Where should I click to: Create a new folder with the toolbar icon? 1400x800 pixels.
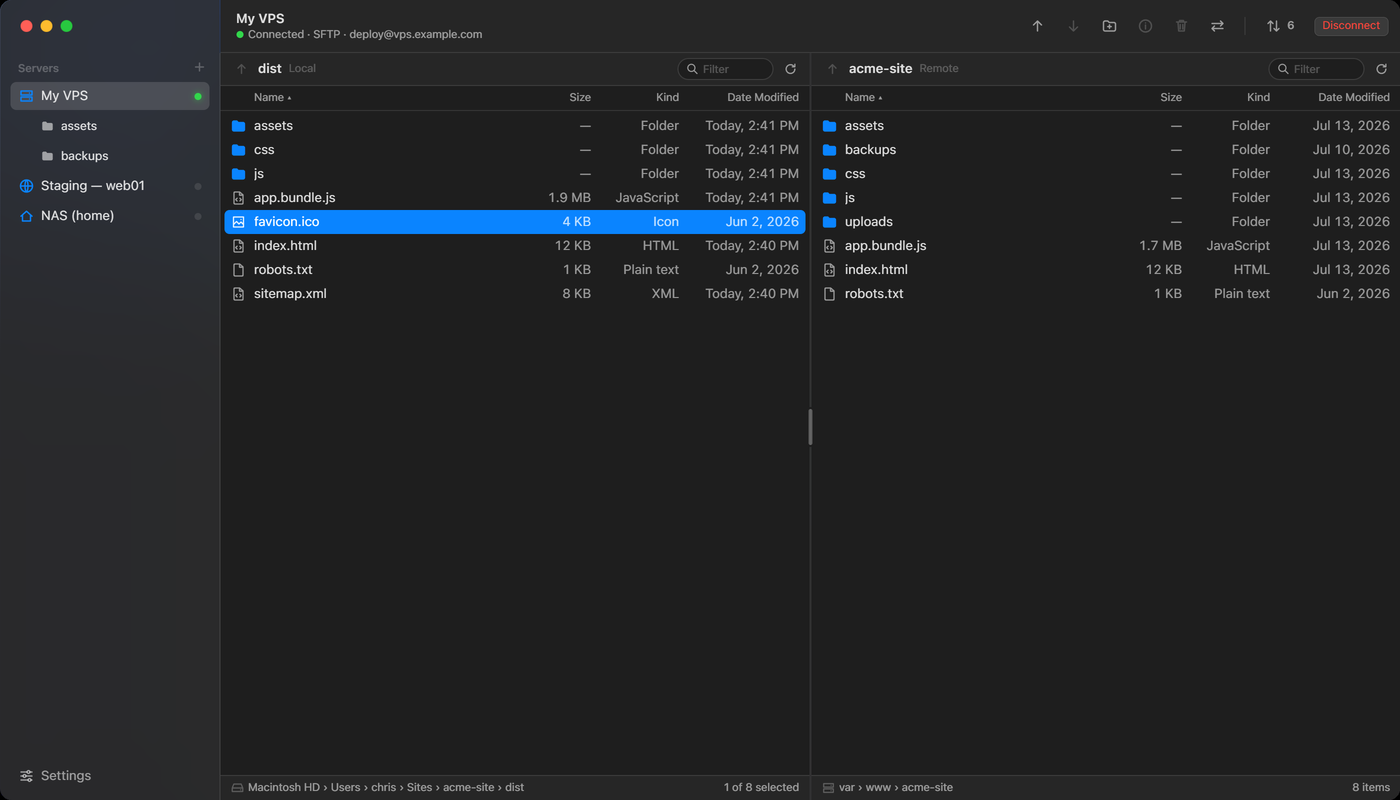[1109, 26]
